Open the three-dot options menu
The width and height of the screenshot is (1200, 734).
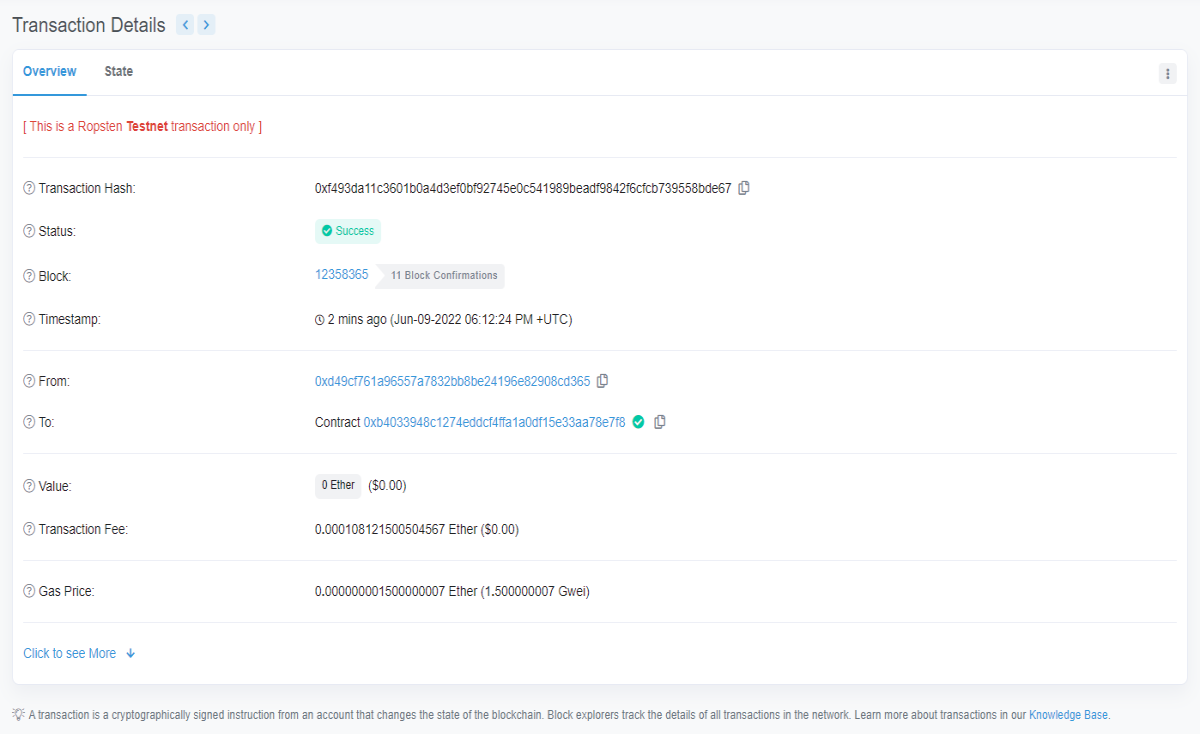(x=1167, y=73)
